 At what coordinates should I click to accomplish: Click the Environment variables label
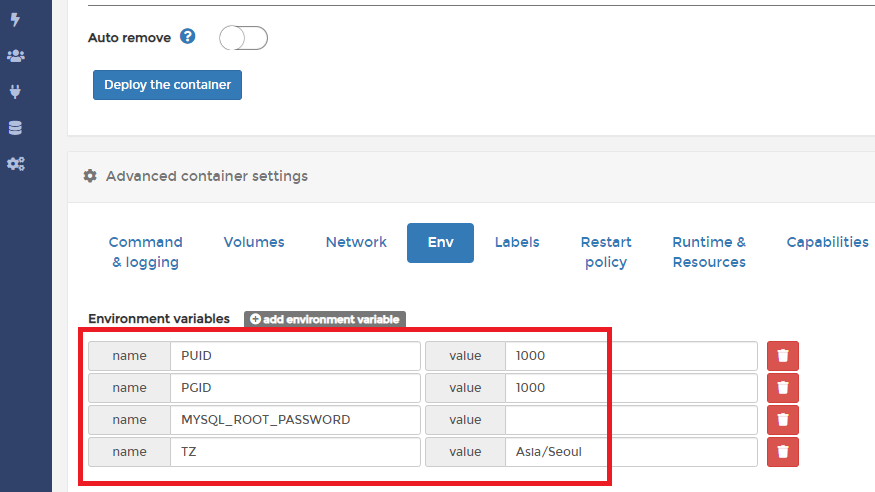[159, 319]
